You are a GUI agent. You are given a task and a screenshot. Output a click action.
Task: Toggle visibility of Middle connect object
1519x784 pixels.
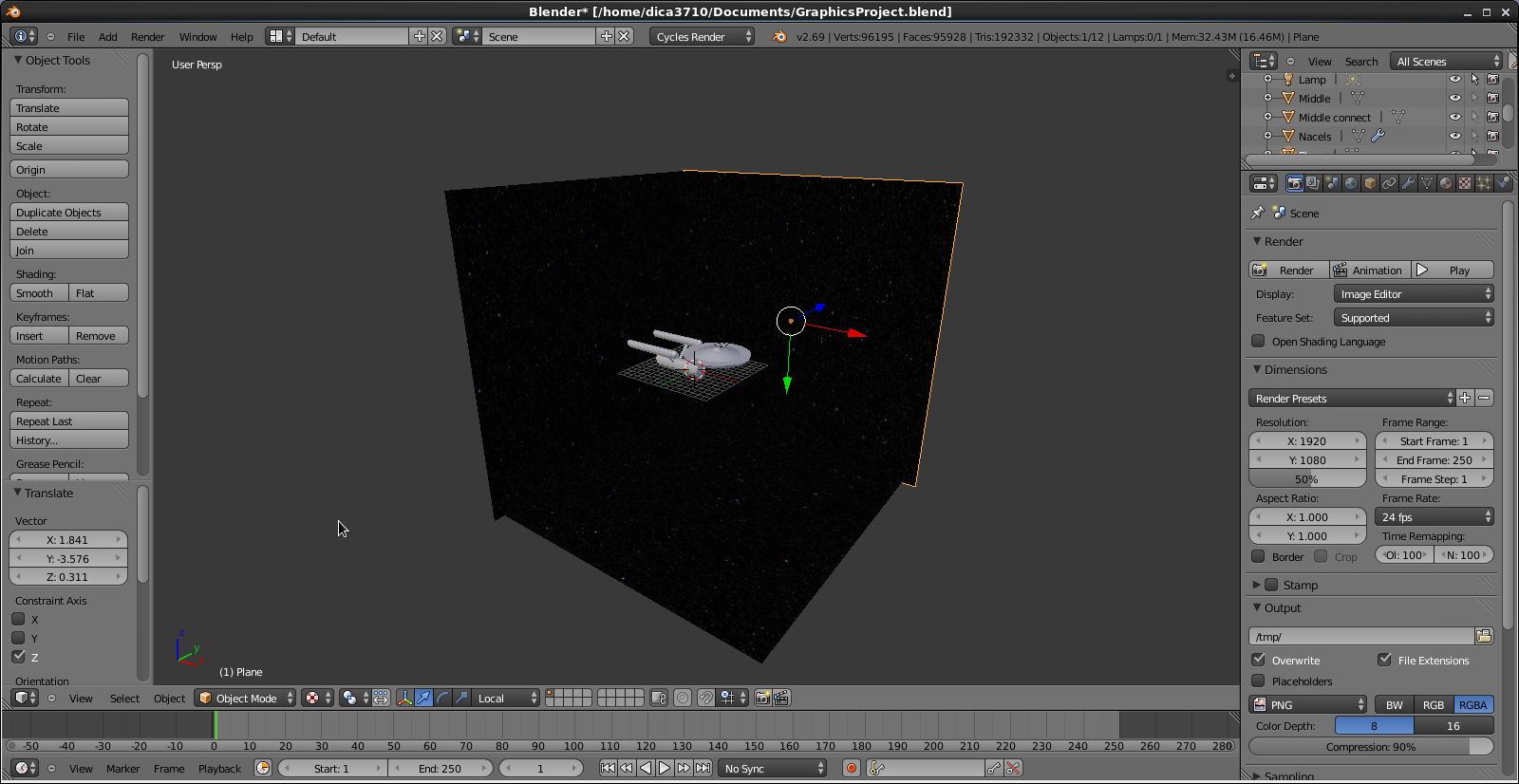coord(1454,117)
